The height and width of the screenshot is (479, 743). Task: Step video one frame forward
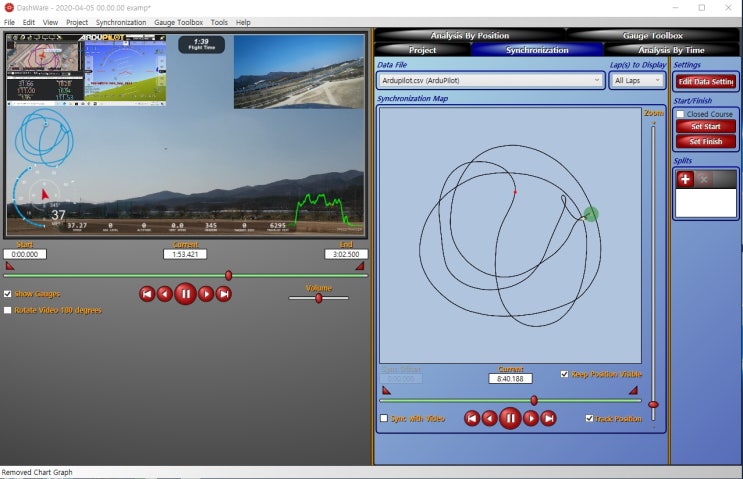[206, 294]
